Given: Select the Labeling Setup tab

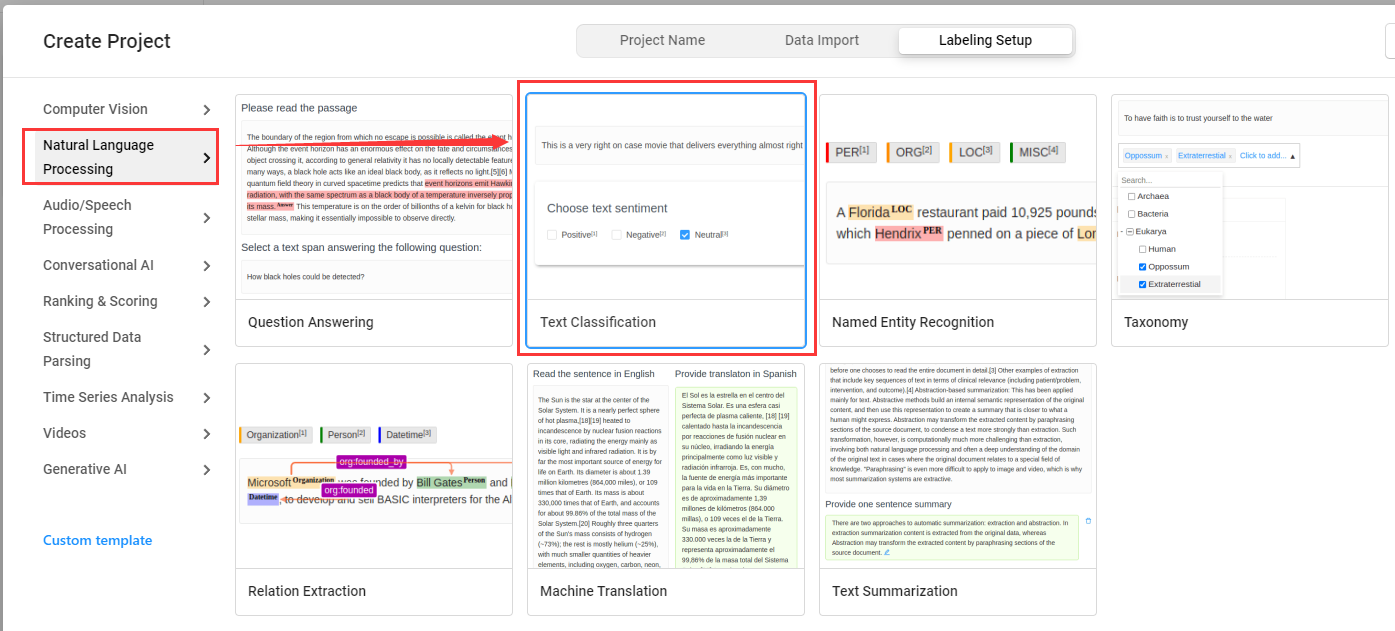Looking at the screenshot, I should [x=985, y=41].
